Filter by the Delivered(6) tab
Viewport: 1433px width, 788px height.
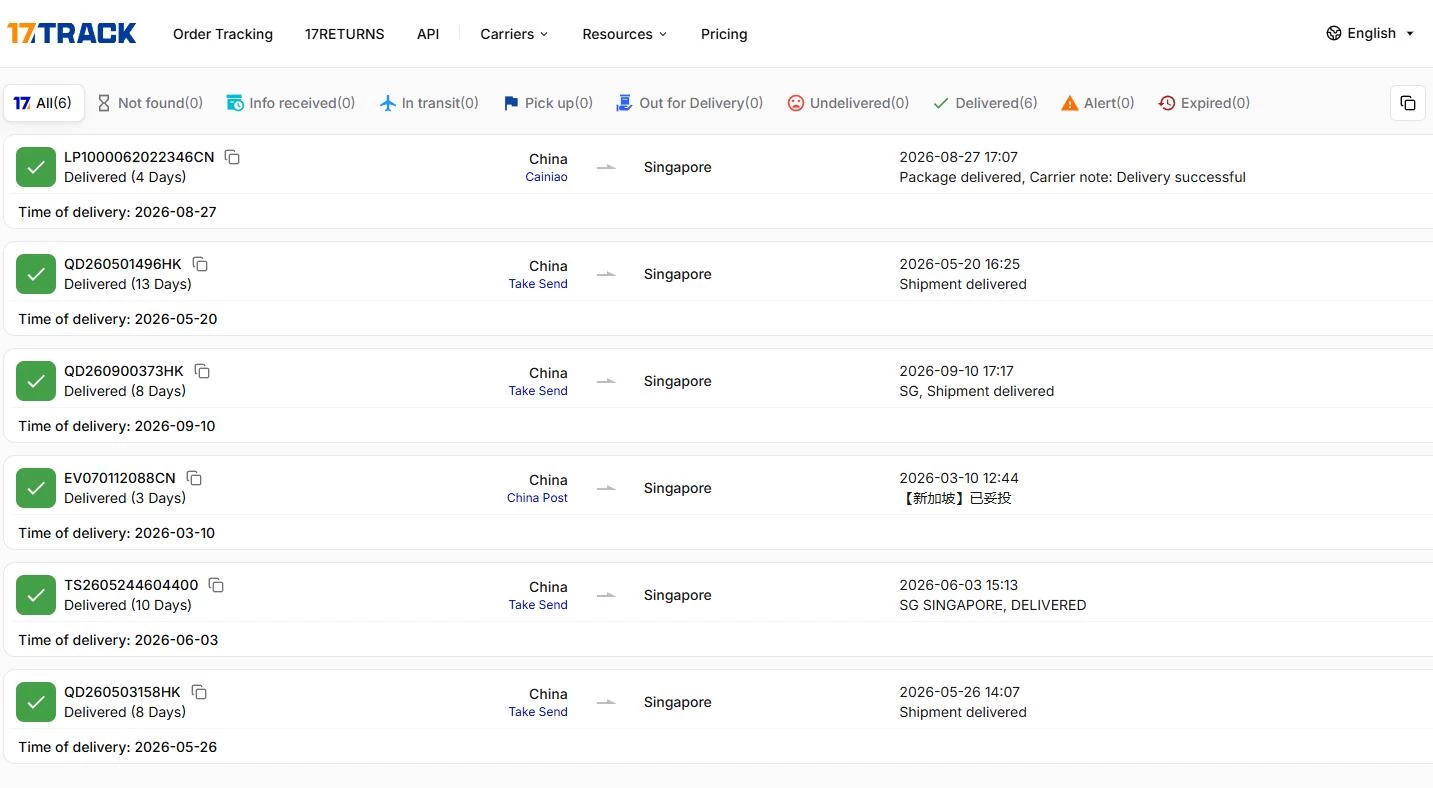tap(985, 103)
